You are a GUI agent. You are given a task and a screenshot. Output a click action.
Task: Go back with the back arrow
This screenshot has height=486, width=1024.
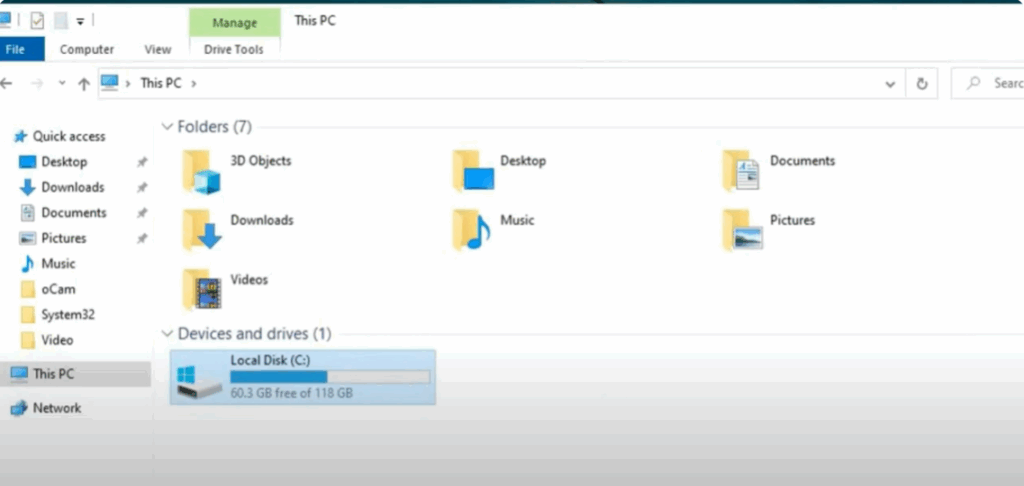[7, 84]
